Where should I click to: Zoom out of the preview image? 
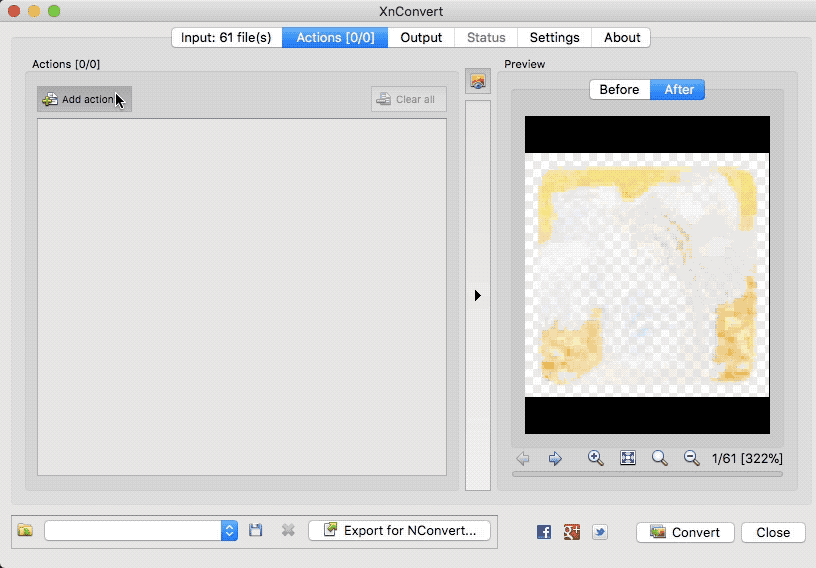(691, 458)
